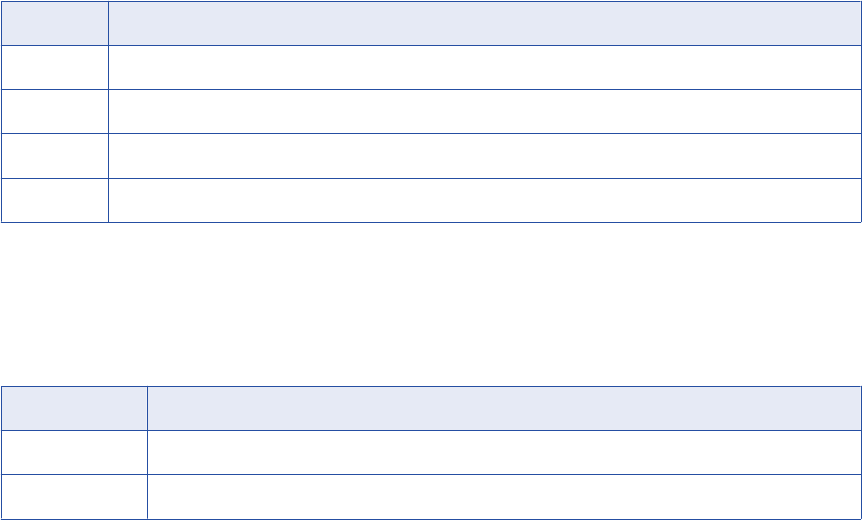
Task: Click the upper table's bottom border line
Action: point(430,221)
